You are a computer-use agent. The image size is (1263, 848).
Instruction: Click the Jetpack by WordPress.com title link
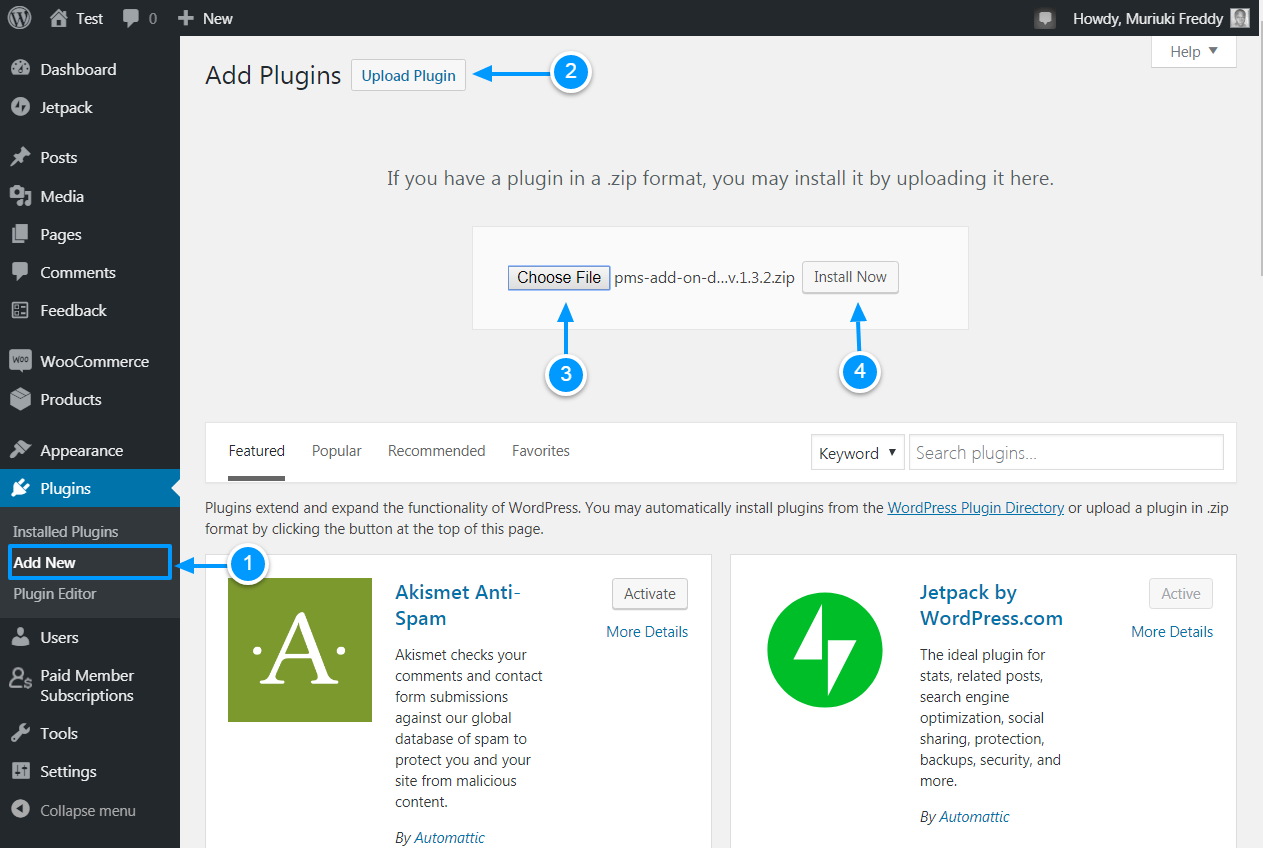pos(991,605)
